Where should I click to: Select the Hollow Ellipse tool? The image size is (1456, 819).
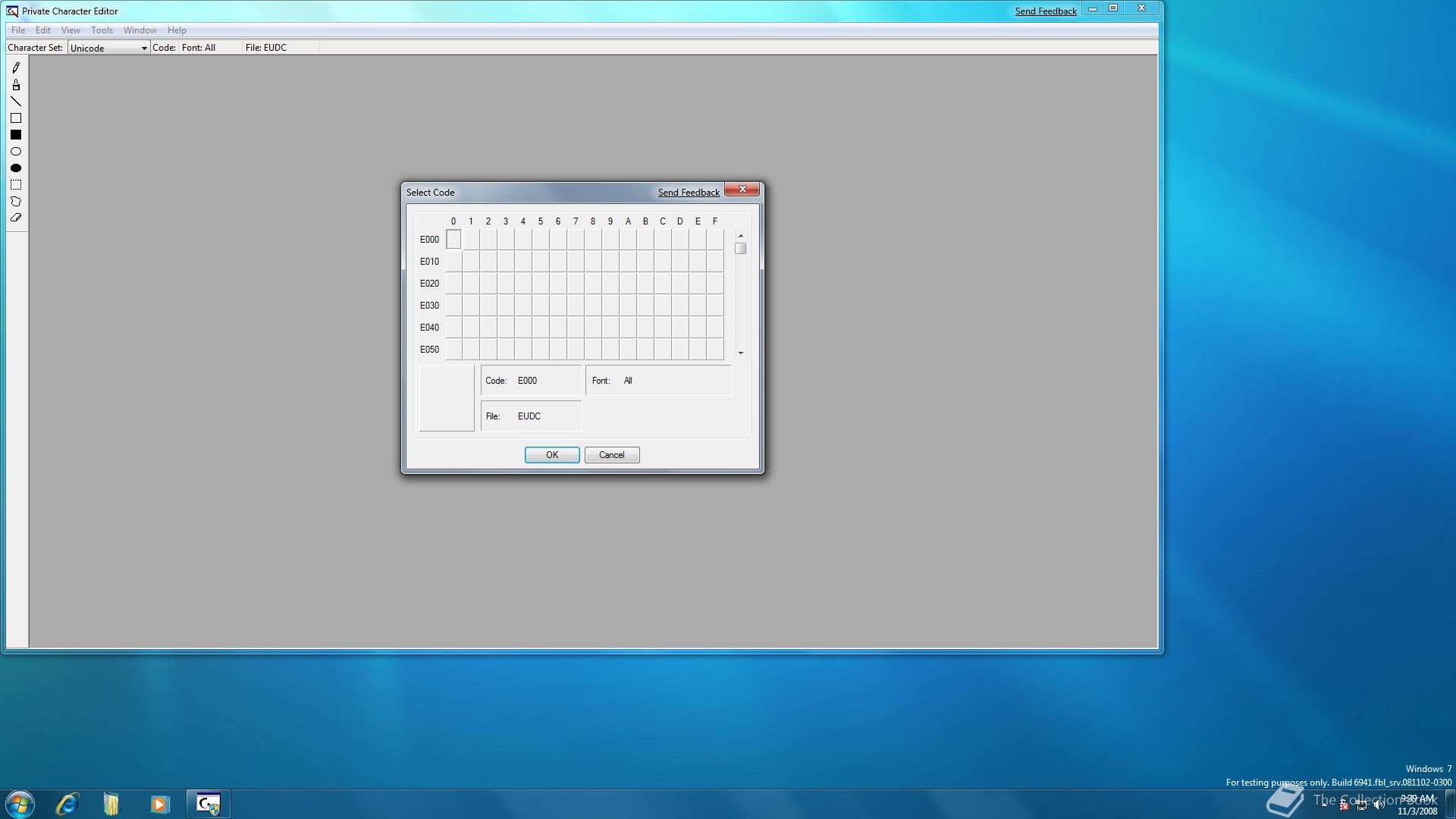point(16,152)
